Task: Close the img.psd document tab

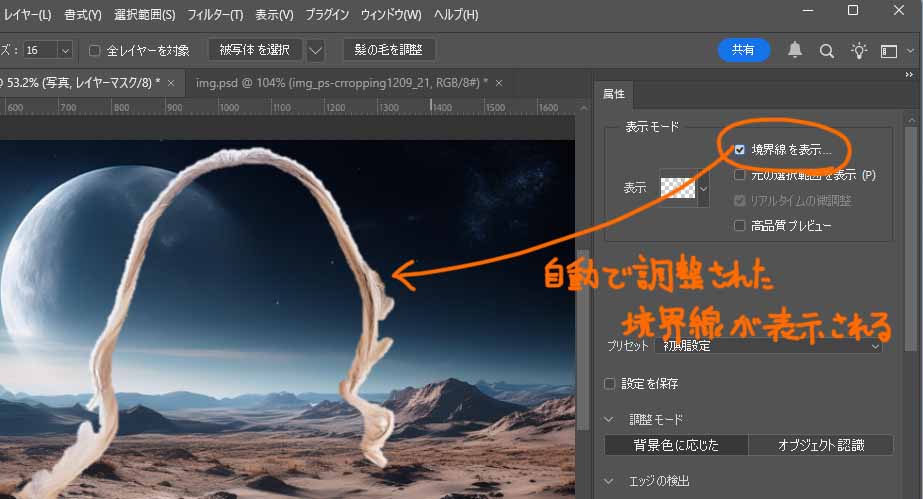Action: click(x=499, y=82)
